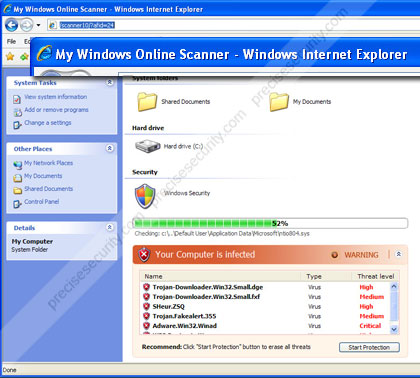Go back with the browser Back arrow

click(12, 25)
